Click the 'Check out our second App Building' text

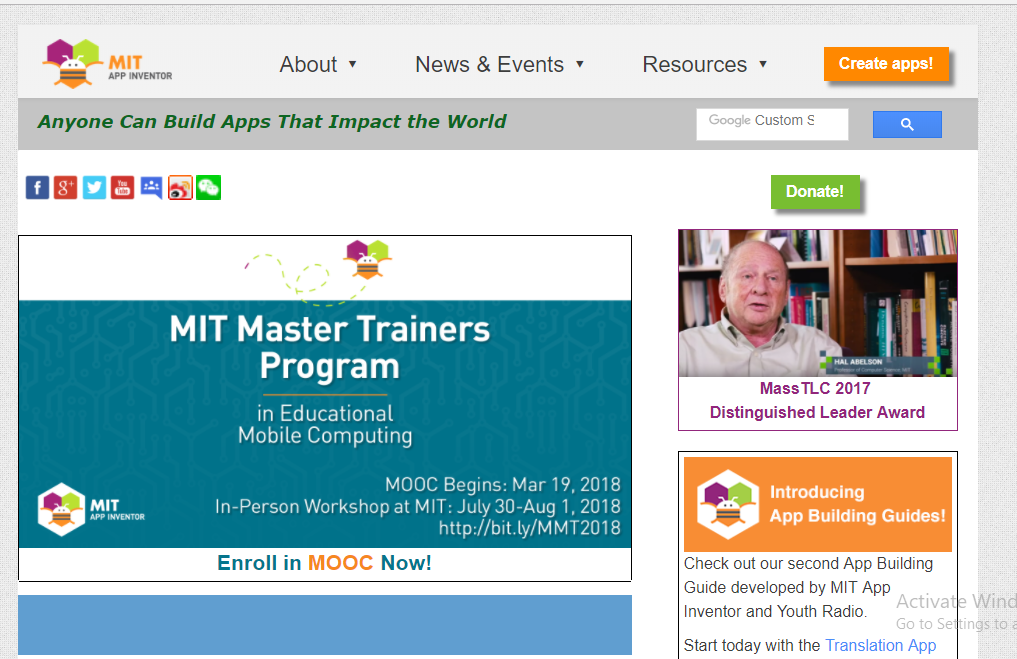point(808,564)
